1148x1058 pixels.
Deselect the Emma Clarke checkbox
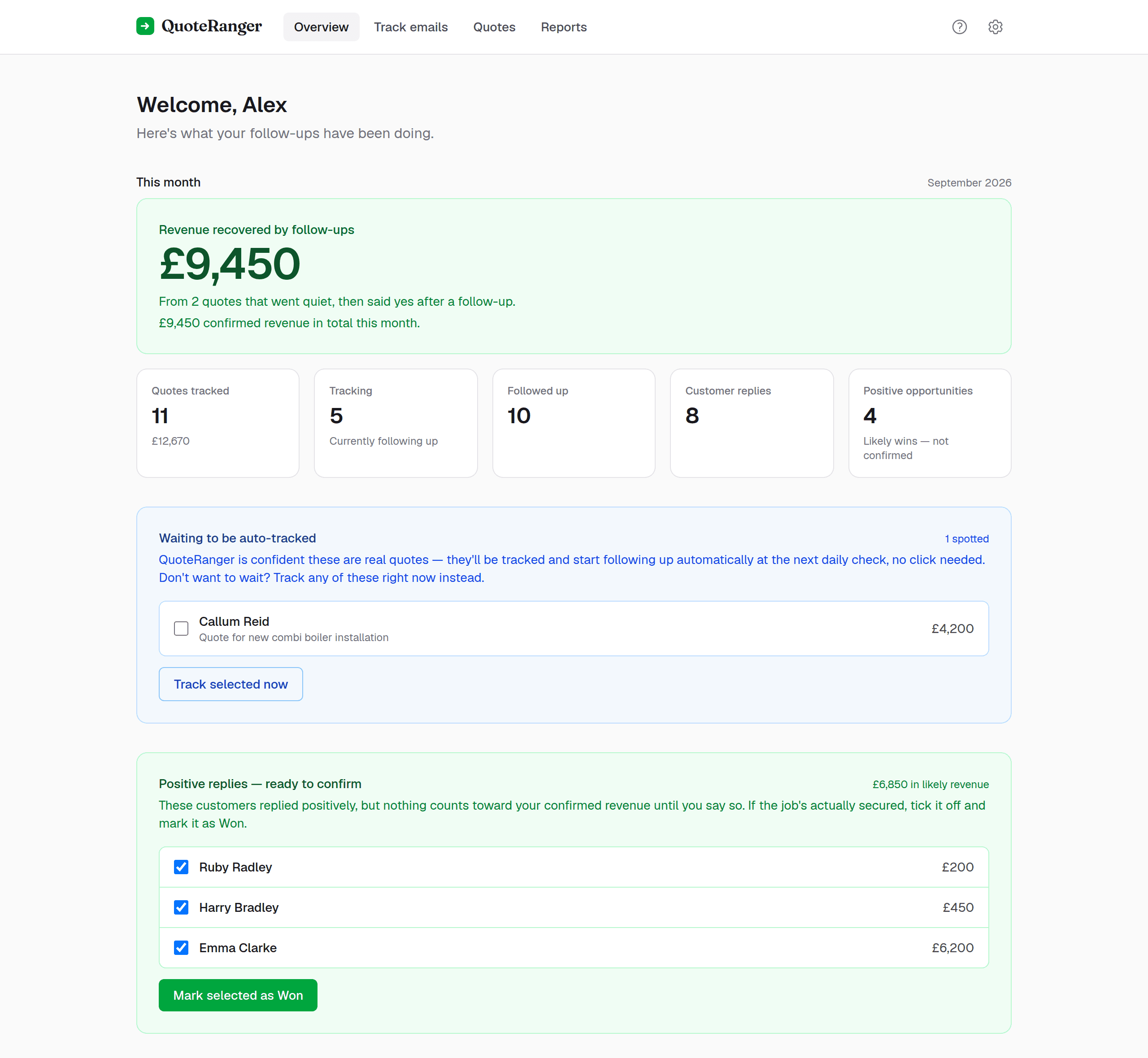(181, 948)
